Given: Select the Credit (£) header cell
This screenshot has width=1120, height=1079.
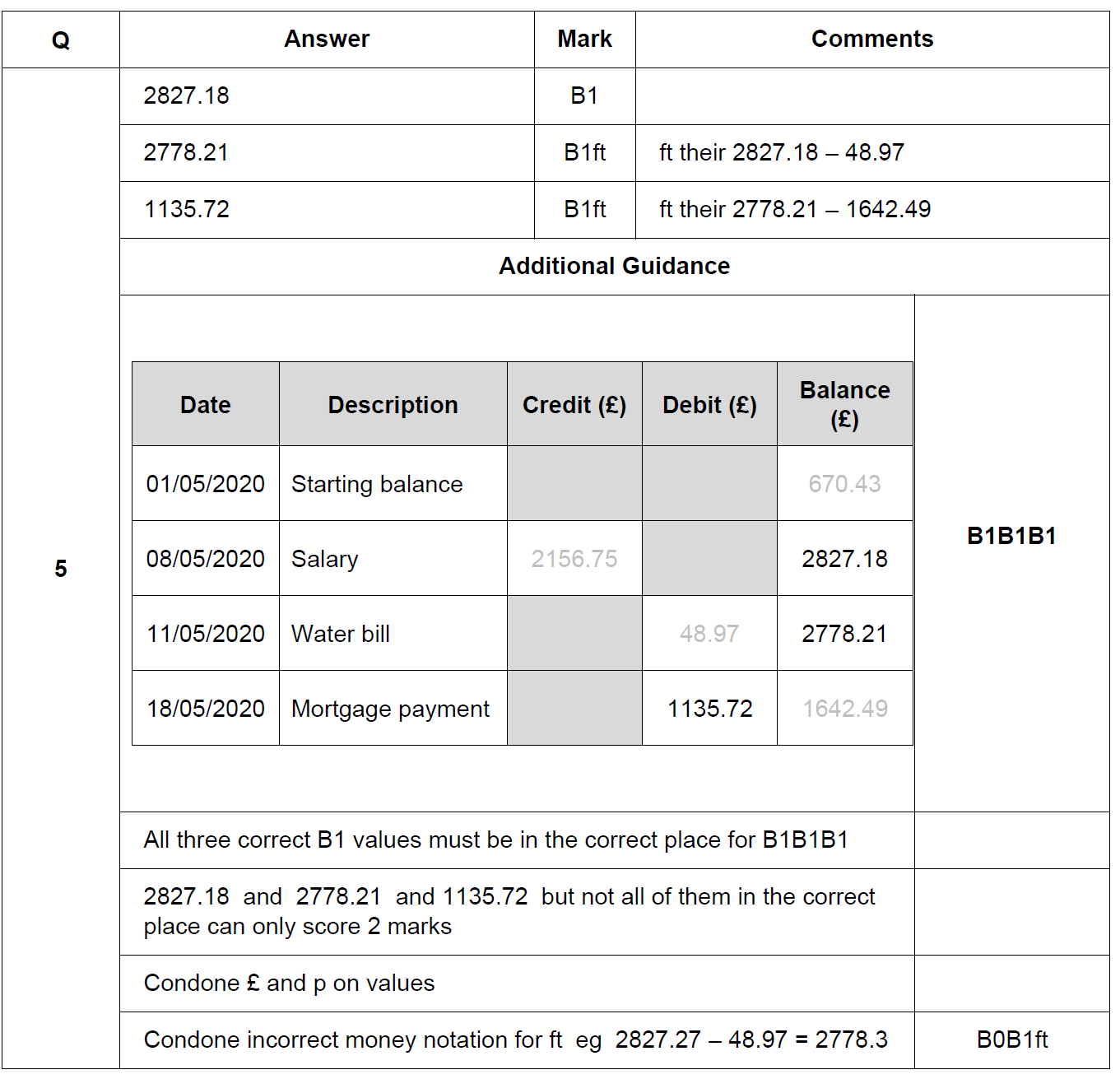Looking at the screenshot, I should pos(574,404).
